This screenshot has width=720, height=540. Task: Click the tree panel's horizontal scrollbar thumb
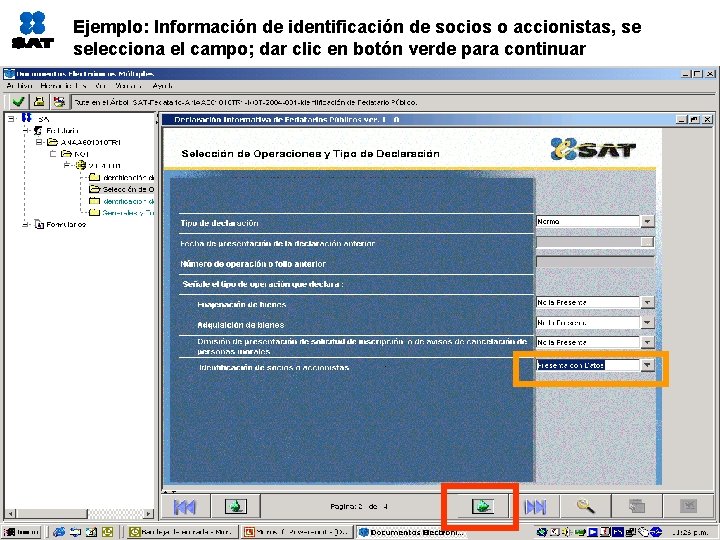point(51,514)
